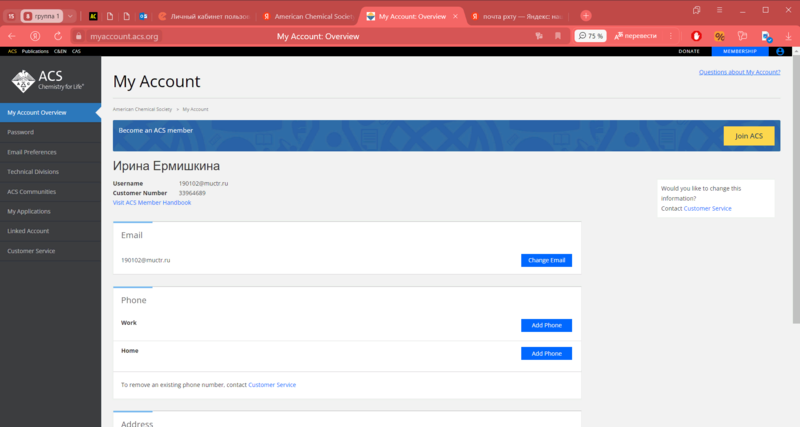Viewport: 800px width, 427px height.
Task: Open the document check extension icon
Action: point(766,36)
